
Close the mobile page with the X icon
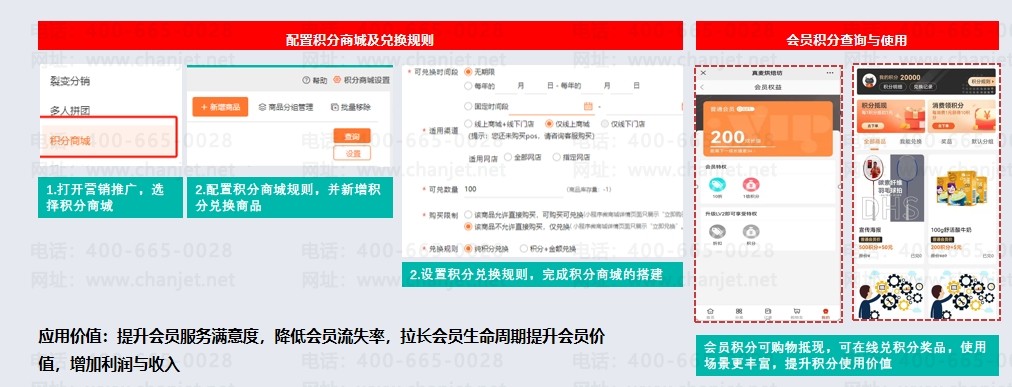tap(703, 74)
